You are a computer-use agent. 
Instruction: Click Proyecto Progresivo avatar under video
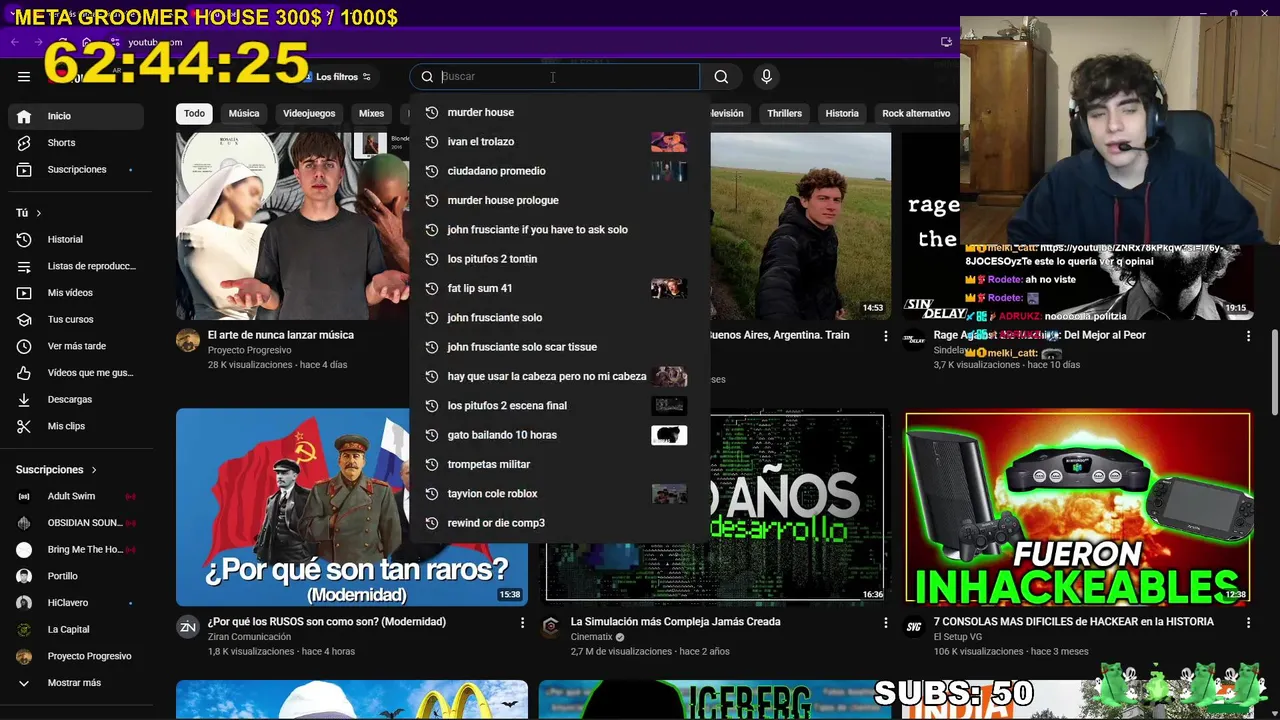[x=188, y=340]
